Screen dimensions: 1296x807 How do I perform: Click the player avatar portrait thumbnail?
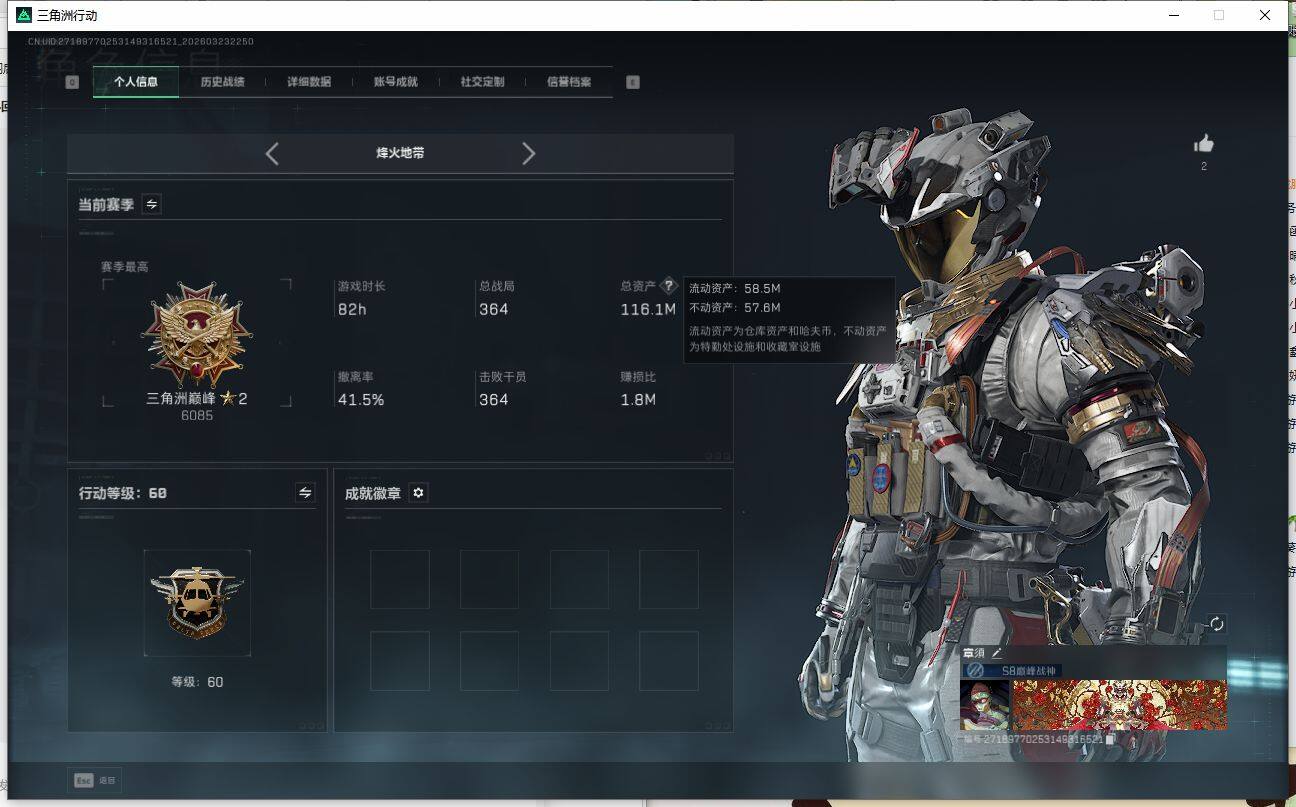click(985, 705)
